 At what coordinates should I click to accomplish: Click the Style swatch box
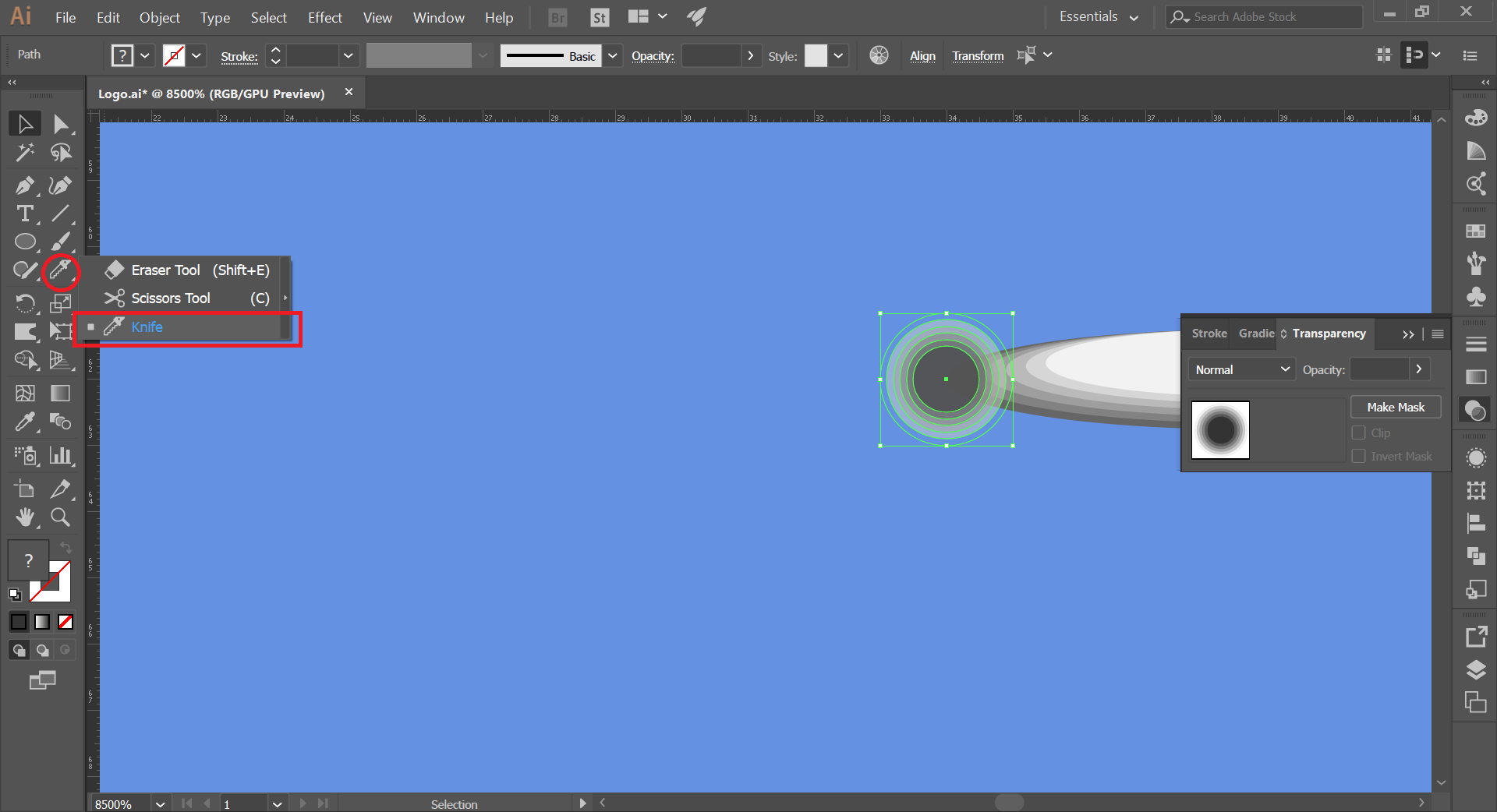tap(816, 55)
